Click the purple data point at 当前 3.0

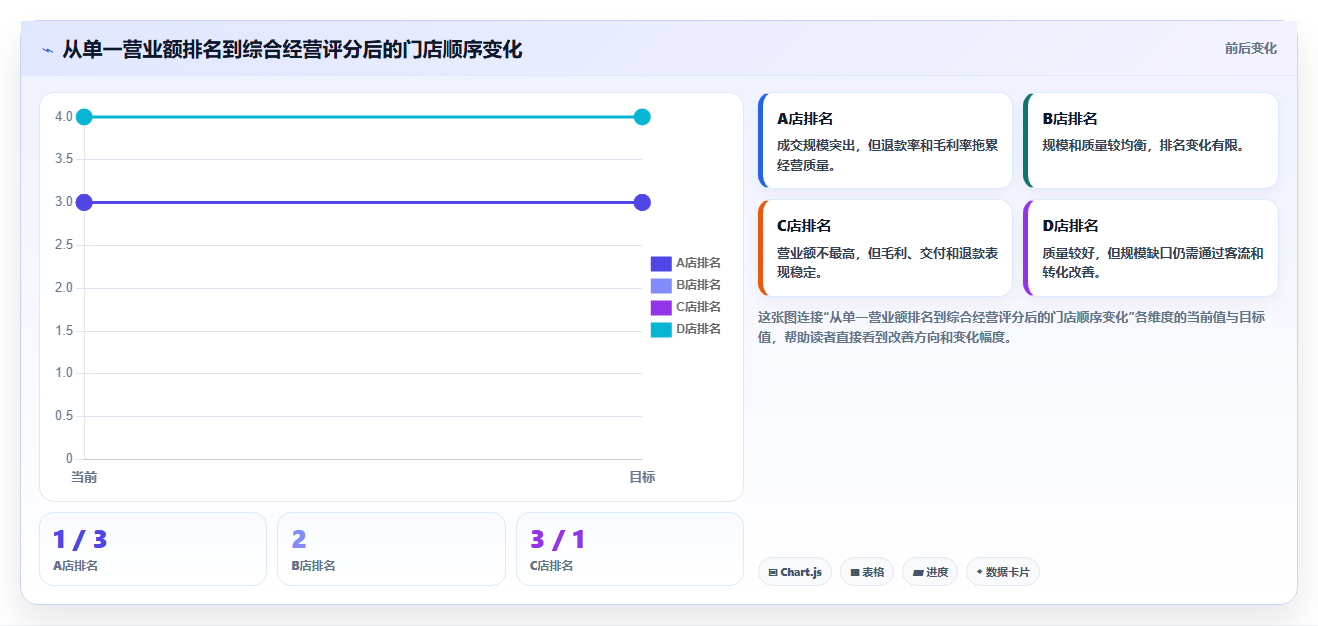pyautogui.click(x=84, y=202)
